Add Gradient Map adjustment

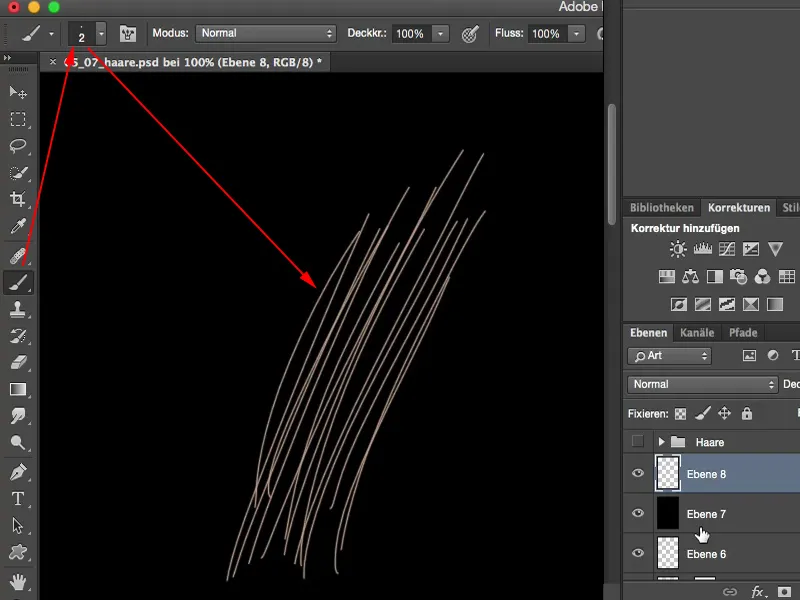pyautogui.click(x=775, y=305)
